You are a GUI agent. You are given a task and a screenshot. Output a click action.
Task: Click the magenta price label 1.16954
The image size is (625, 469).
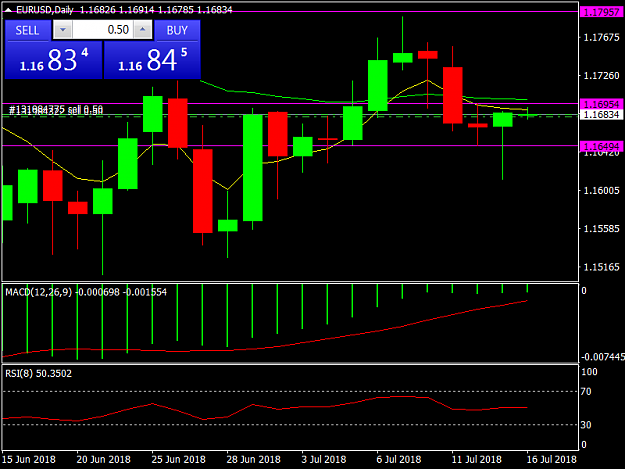[x=601, y=104]
